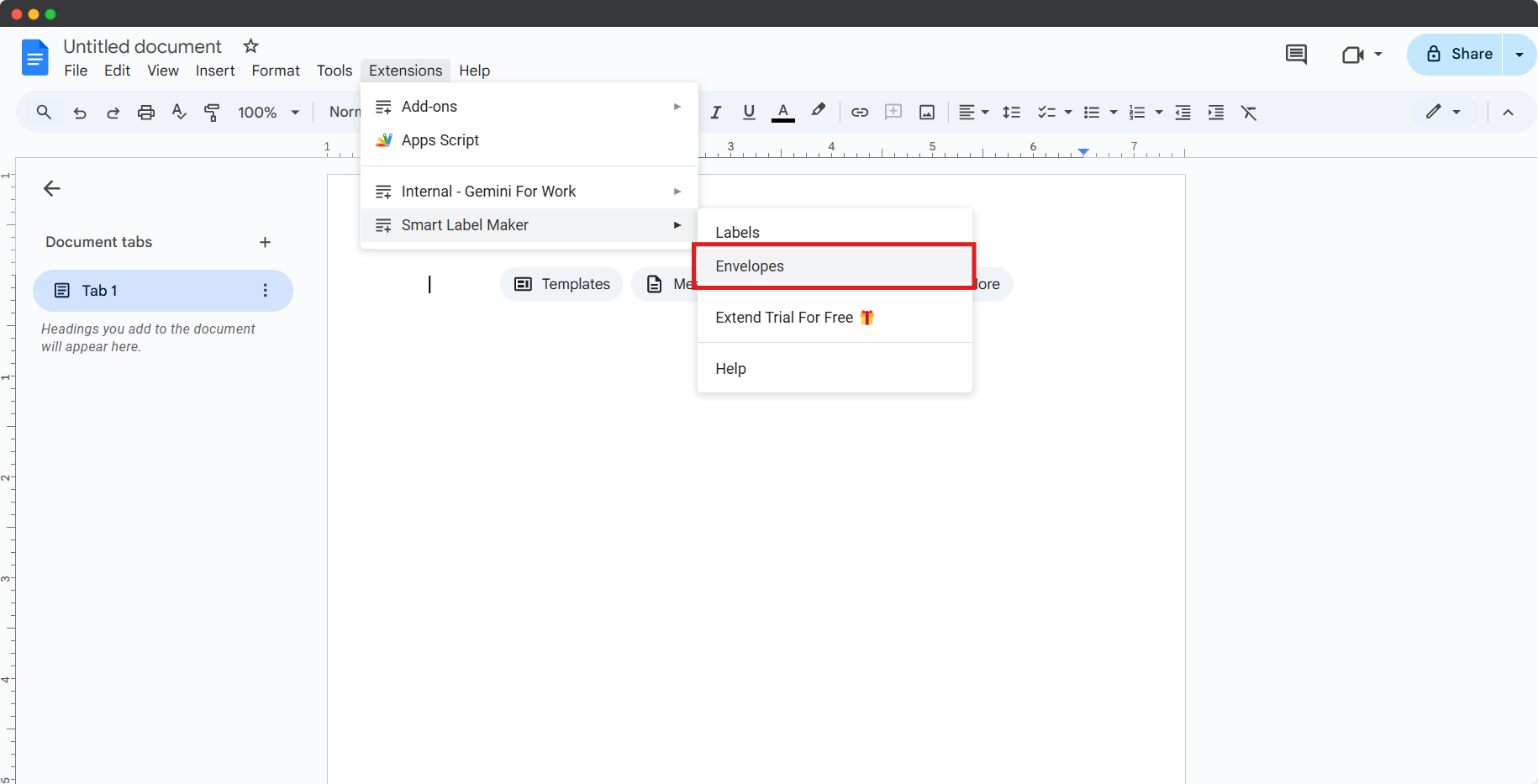
Task: Open the Format menu
Action: click(x=276, y=71)
